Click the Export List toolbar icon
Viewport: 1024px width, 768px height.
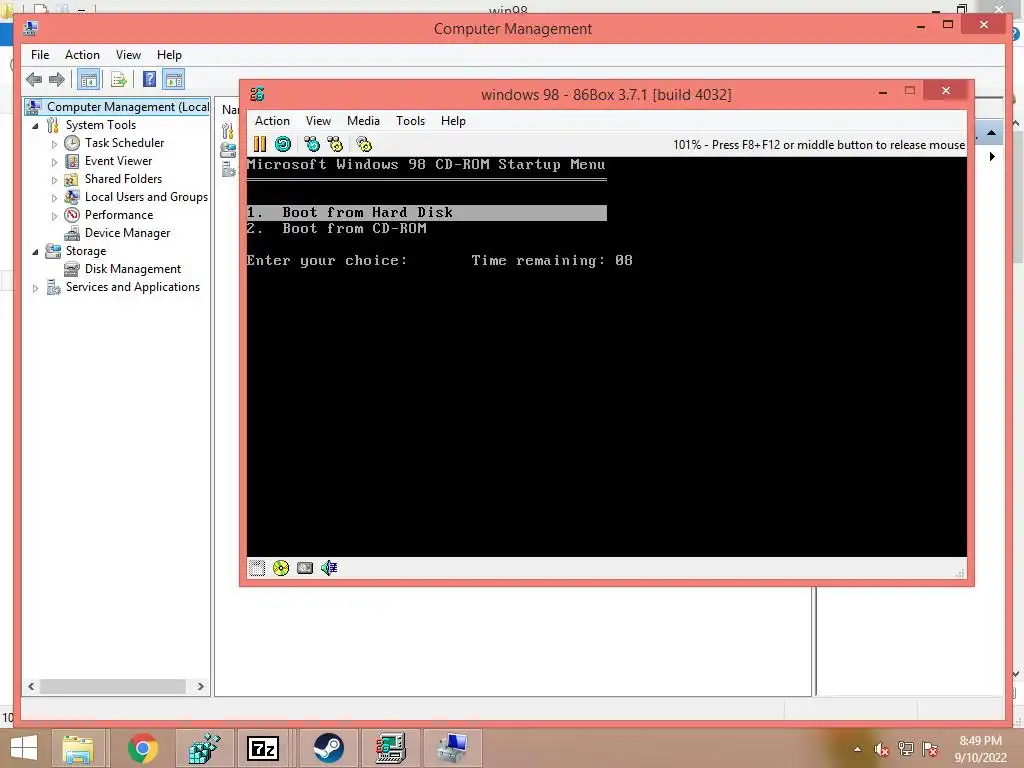[118, 80]
